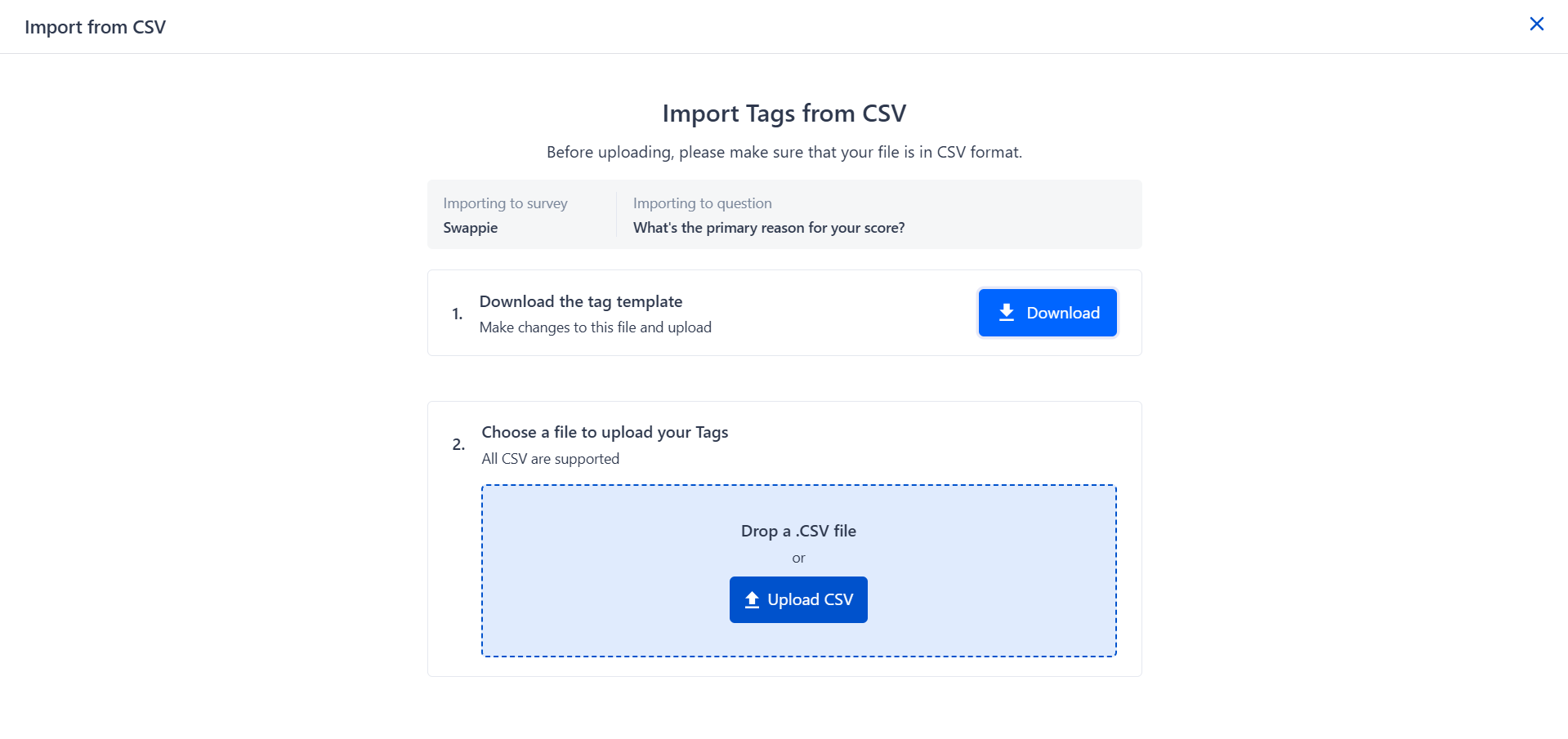The width and height of the screenshot is (1568, 739).
Task: Click "Download the tag template" step title
Action: tap(580, 301)
